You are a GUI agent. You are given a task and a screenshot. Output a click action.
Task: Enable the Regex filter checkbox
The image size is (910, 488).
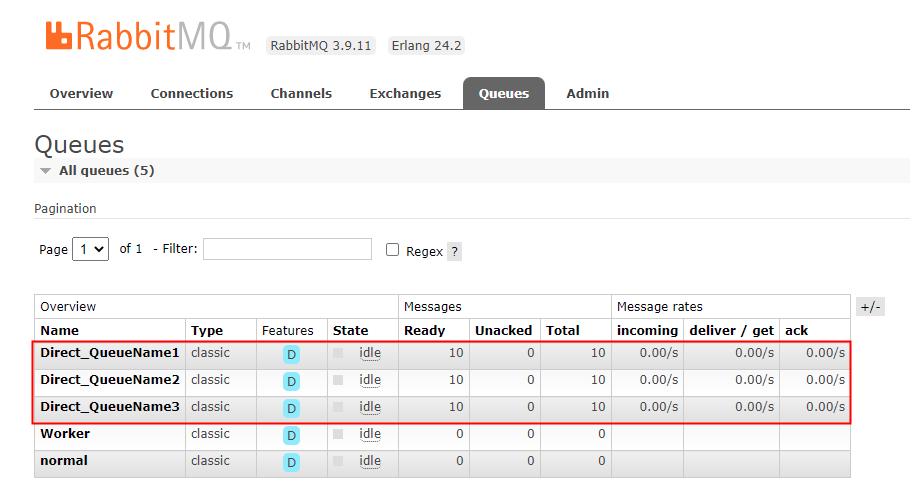click(x=392, y=250)
